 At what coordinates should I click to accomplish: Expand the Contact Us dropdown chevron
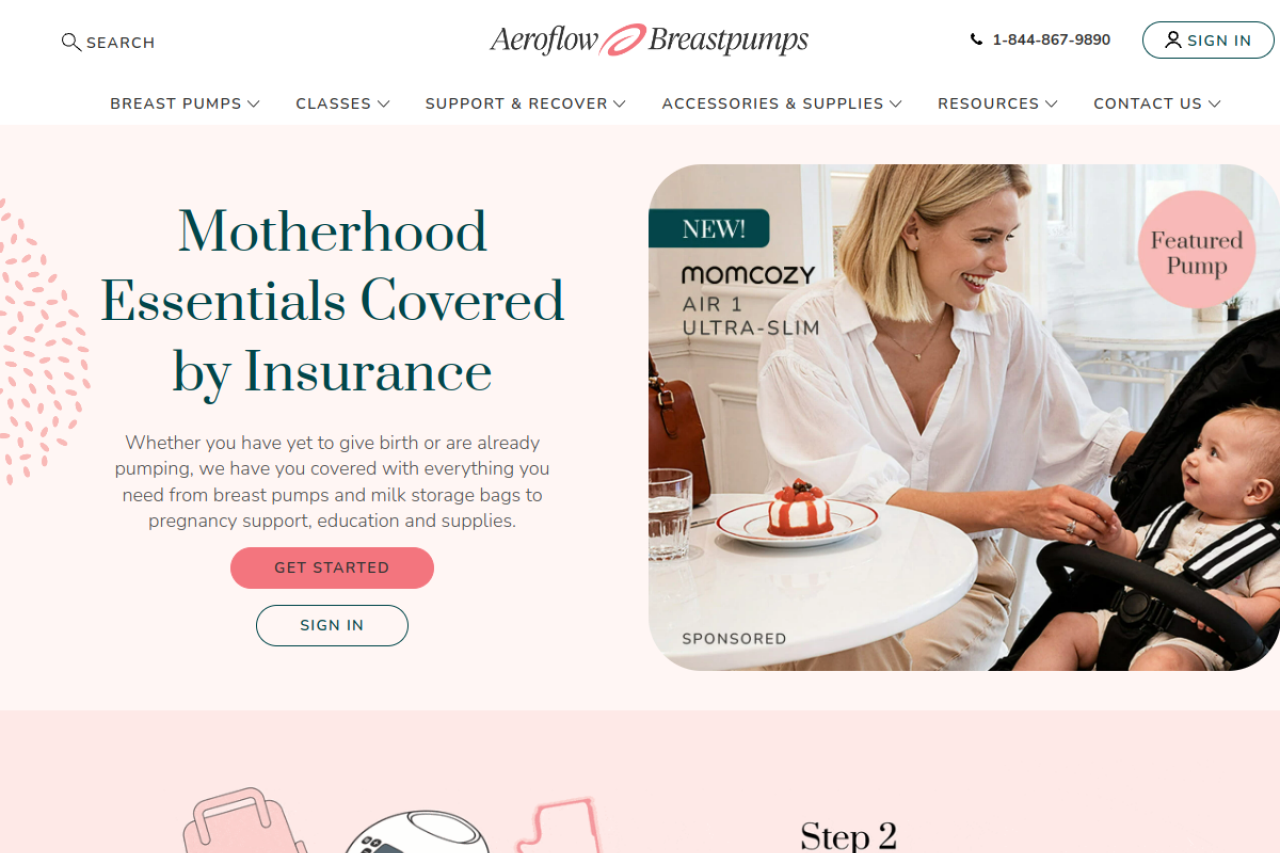[1214, 104]
